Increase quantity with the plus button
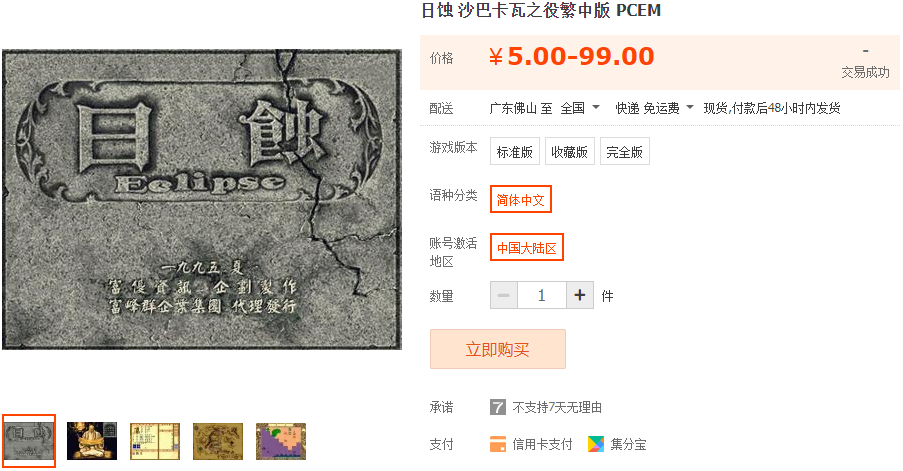 tap(580, 295)
